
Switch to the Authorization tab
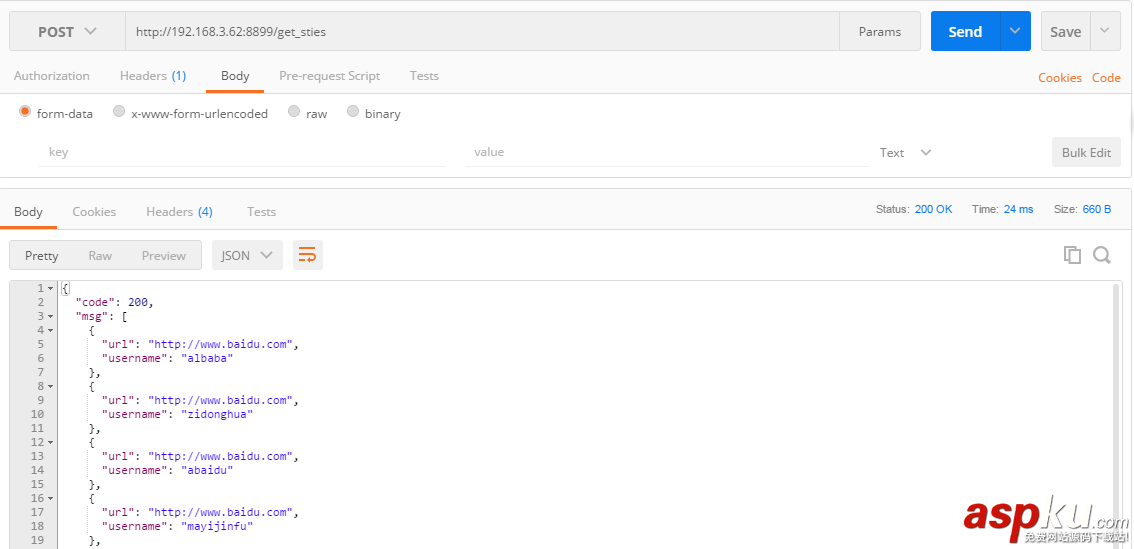click(x=51, y=76)
